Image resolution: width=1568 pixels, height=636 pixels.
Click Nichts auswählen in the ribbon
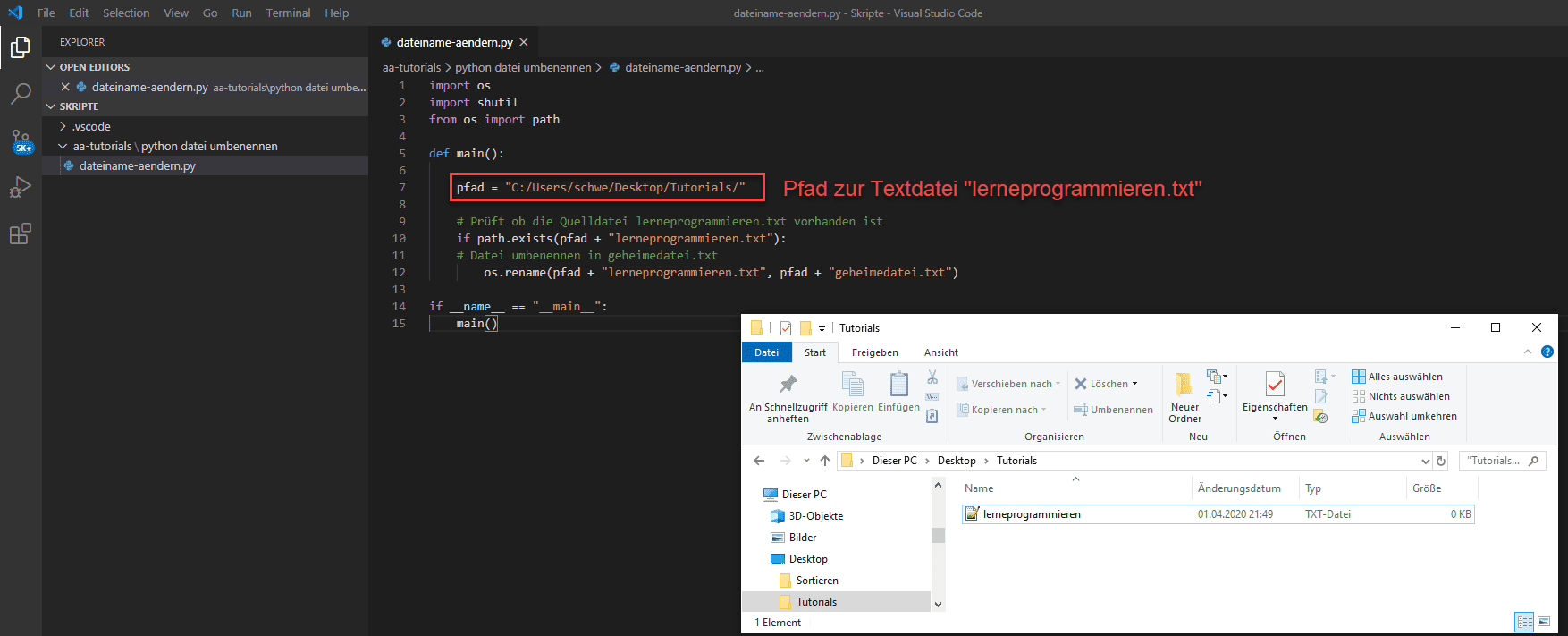click(1400, 396)
